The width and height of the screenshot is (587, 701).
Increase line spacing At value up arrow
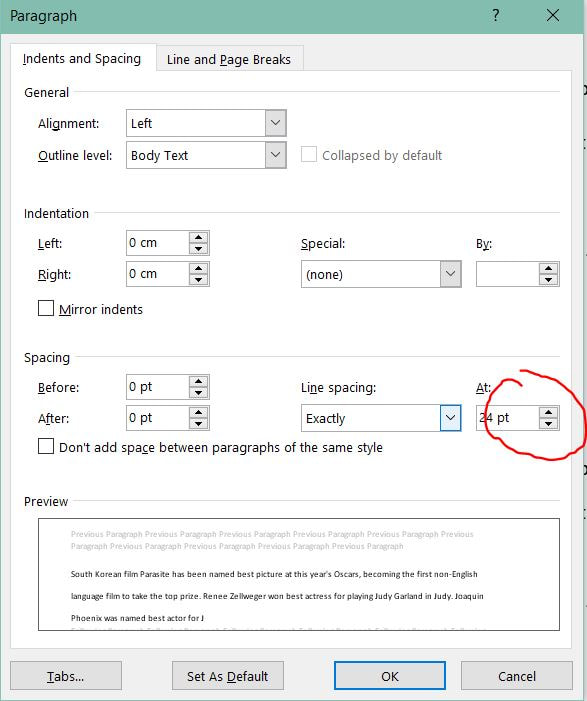pyautogui.click(x=549, y=412)
